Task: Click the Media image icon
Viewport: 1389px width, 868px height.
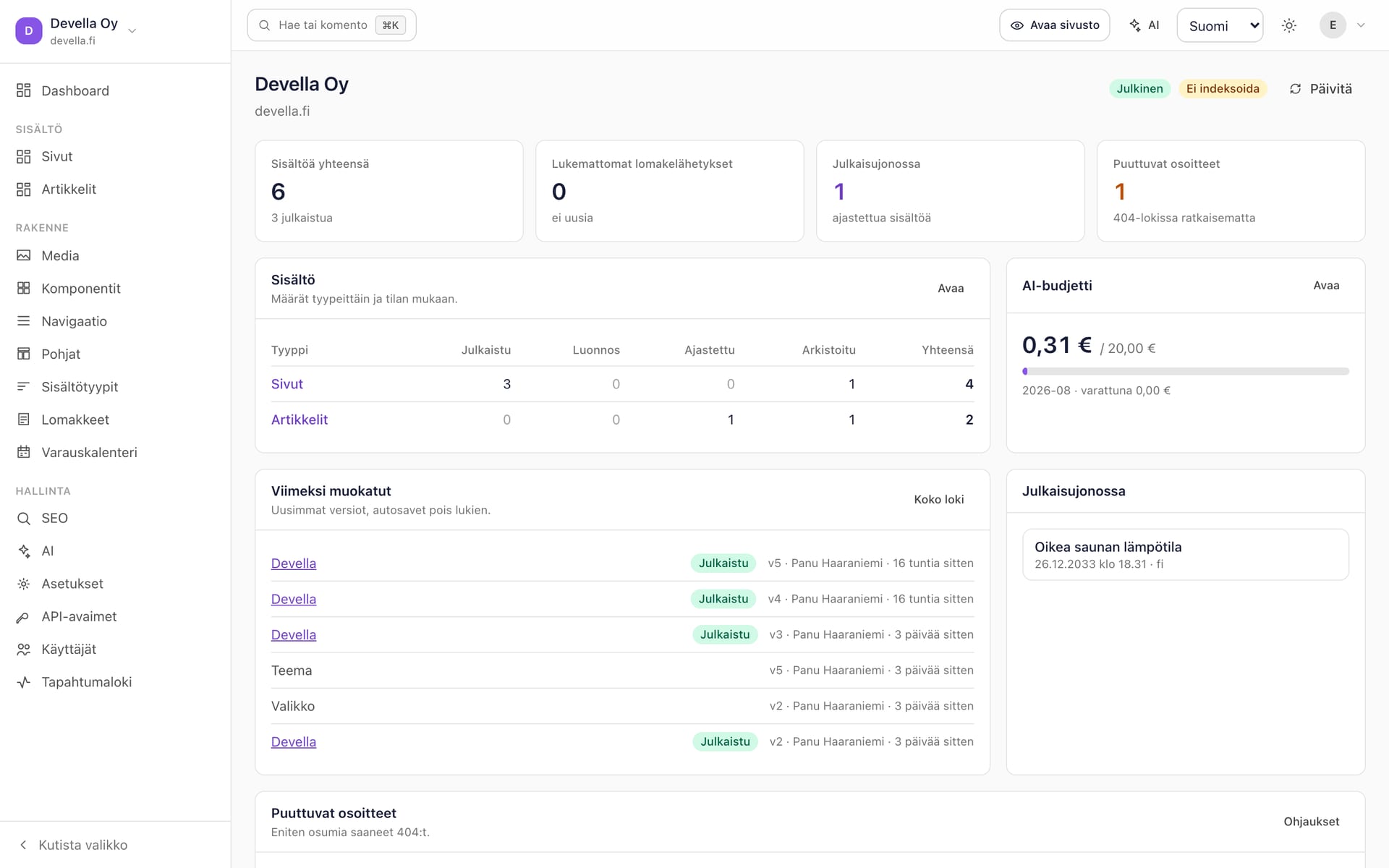Action: coord(24,255)
